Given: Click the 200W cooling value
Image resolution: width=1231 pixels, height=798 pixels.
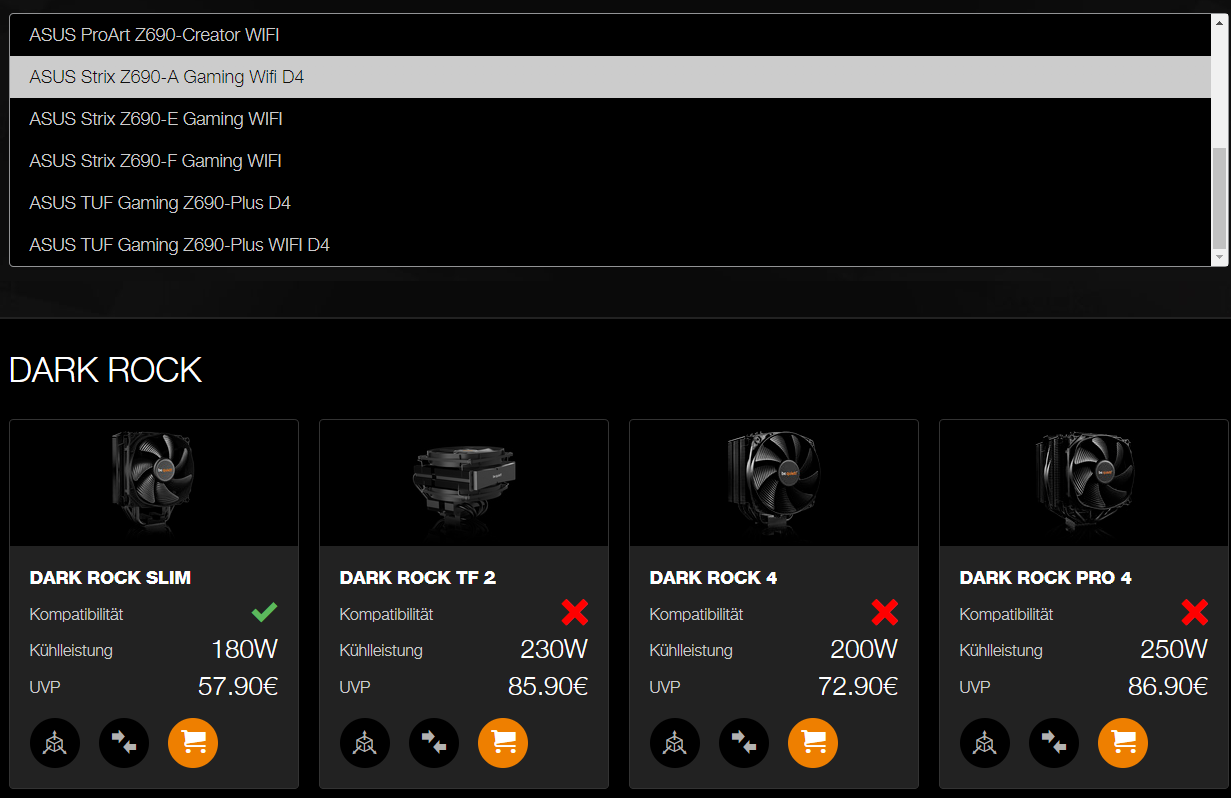Looking at the screenshot, I should pyautogui.click(x=864, y=649).
